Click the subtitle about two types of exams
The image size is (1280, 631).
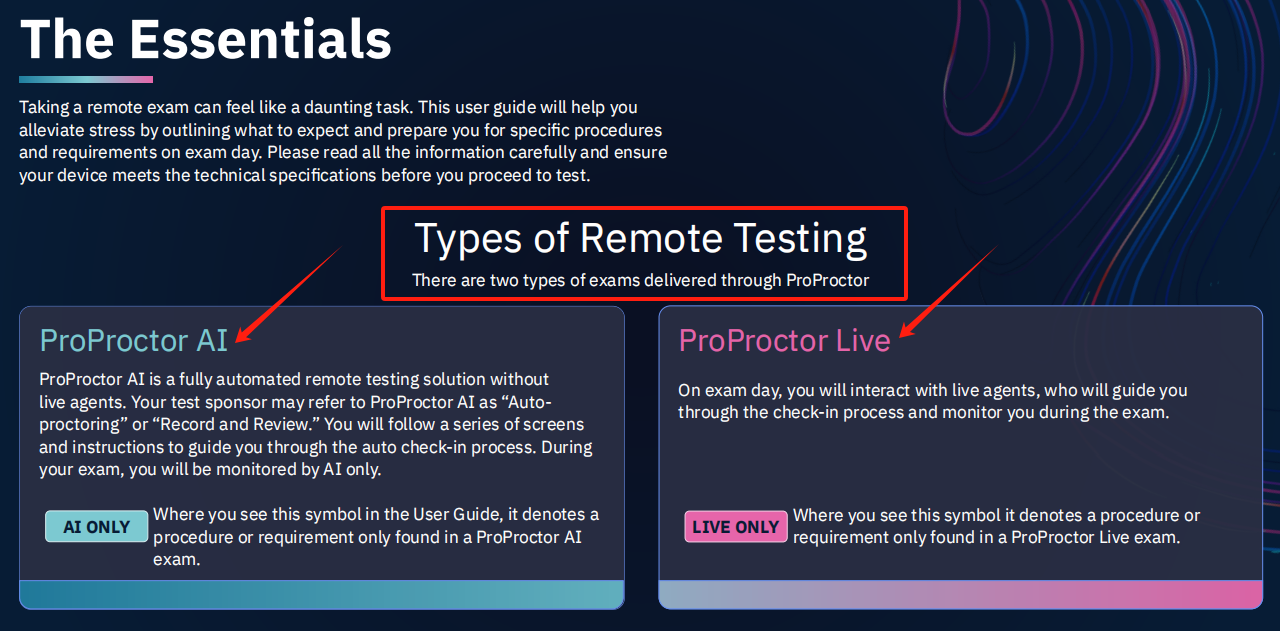640,281
